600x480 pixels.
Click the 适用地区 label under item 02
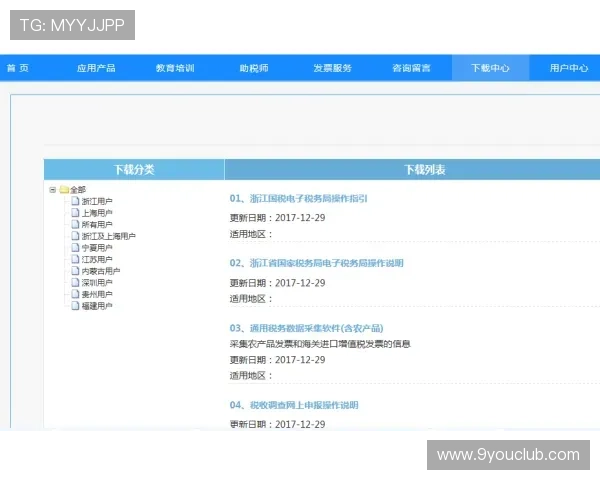pyautogui.click(x=251, y=299)
